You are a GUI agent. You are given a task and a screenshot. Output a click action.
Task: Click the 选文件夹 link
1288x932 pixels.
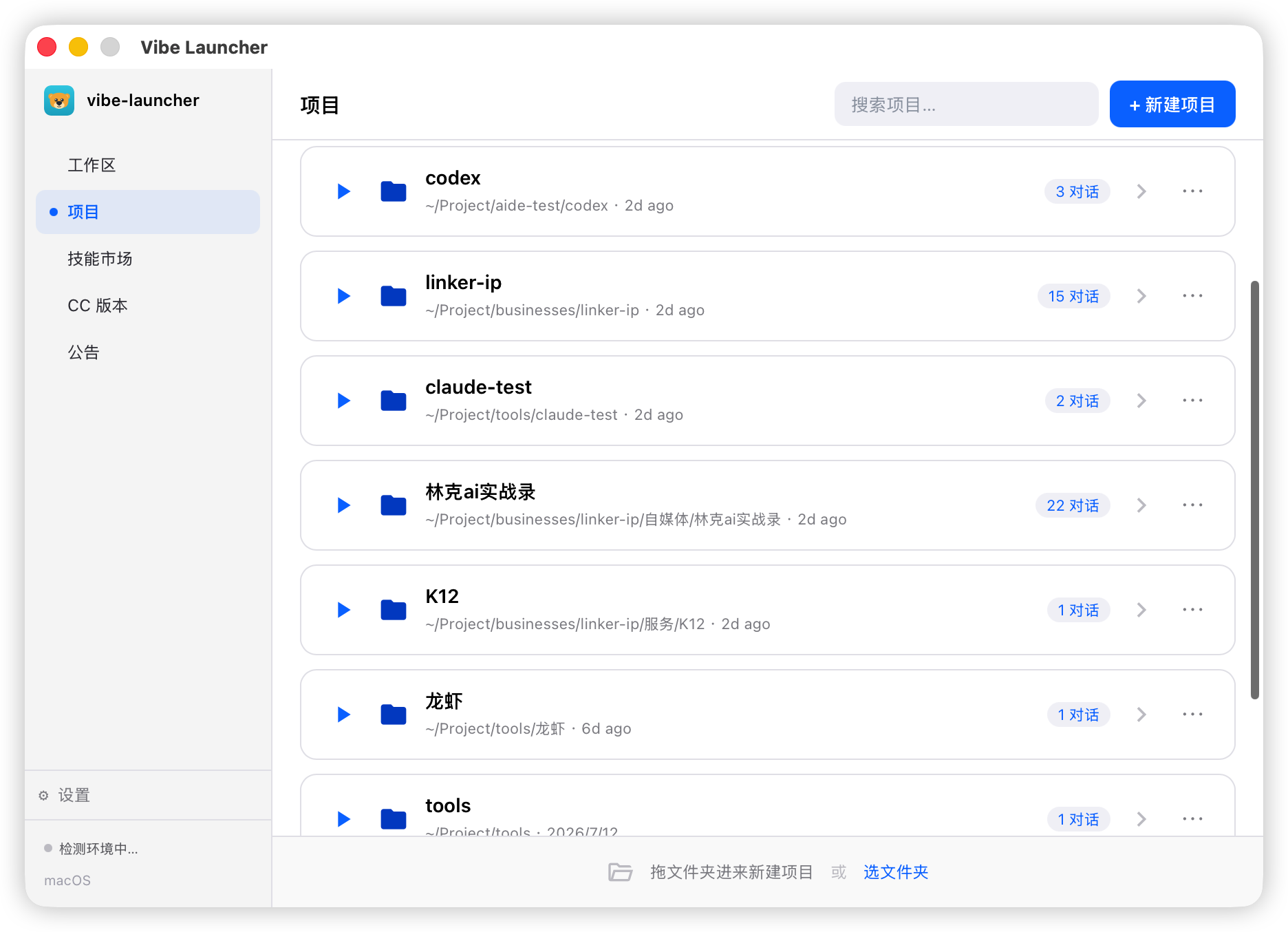[x=896, y=872]
